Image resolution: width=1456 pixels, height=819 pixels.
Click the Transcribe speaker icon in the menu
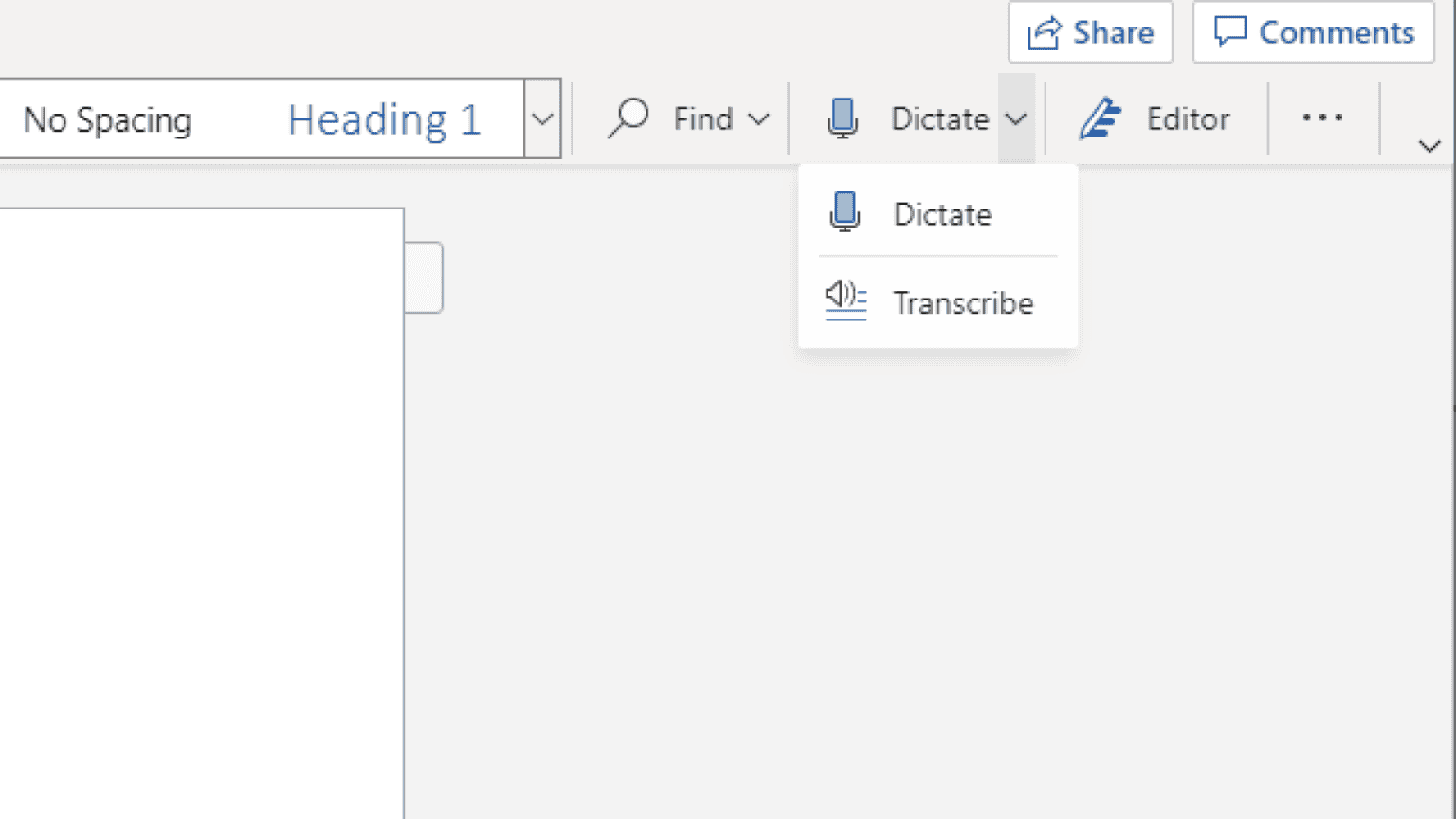click(845, 301)
